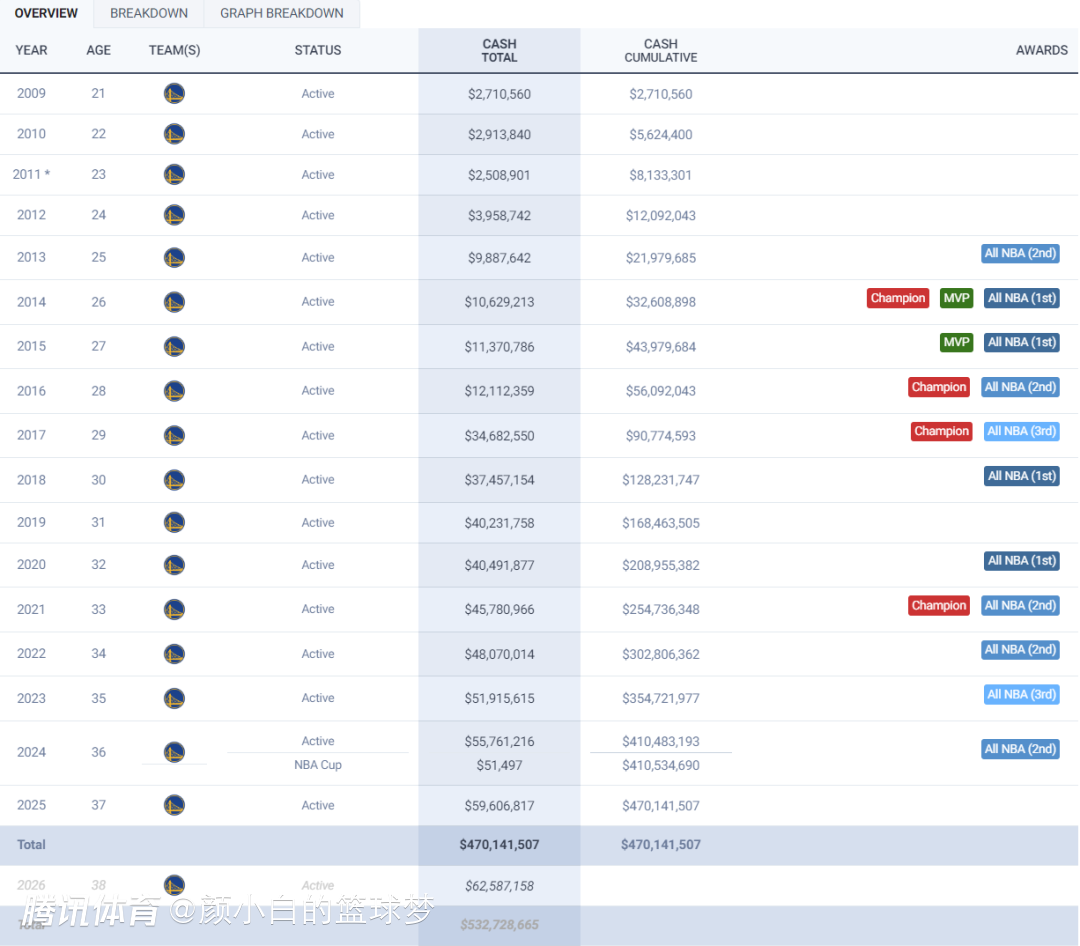Click the All NBA (1st) badge in 2014 row
The height and width of the screenshot is (946, 1080).
(1021, 298)
